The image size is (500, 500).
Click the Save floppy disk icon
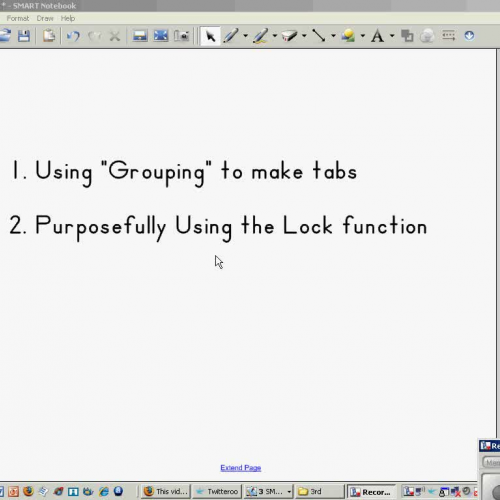pos(24,36)
